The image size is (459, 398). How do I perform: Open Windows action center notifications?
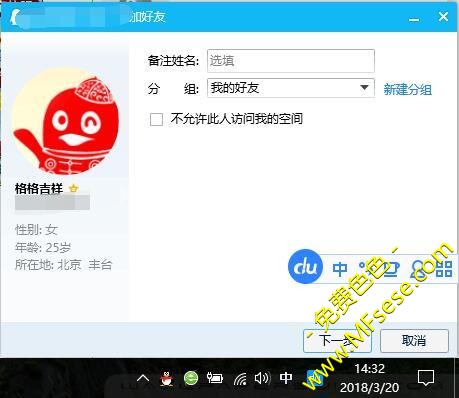(426, 378)
